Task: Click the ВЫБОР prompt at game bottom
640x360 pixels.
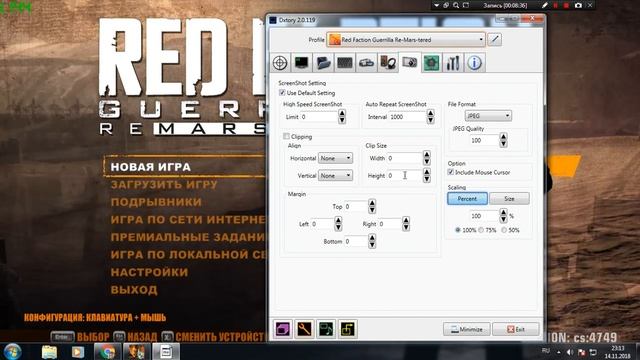Action: click(93, 337)
